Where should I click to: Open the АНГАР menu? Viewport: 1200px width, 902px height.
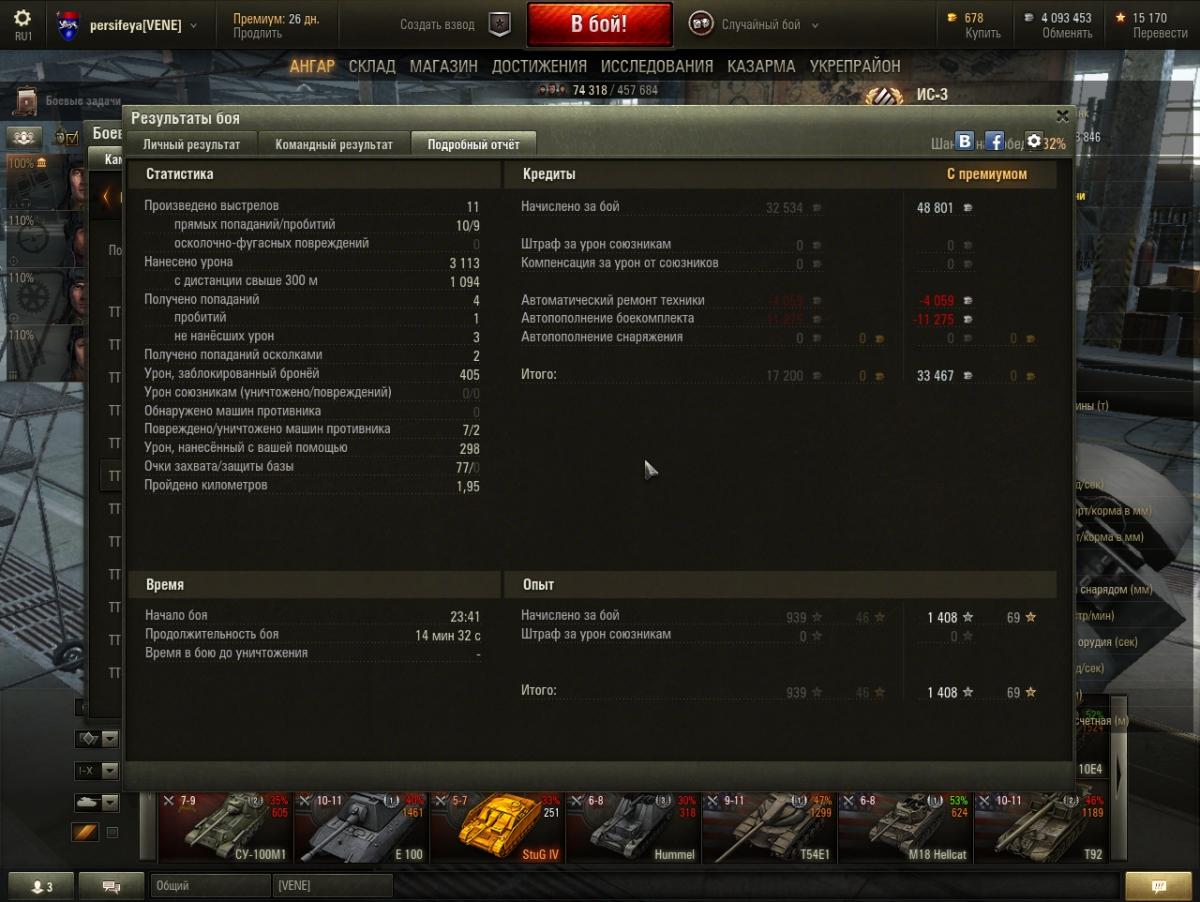[312, 66]
